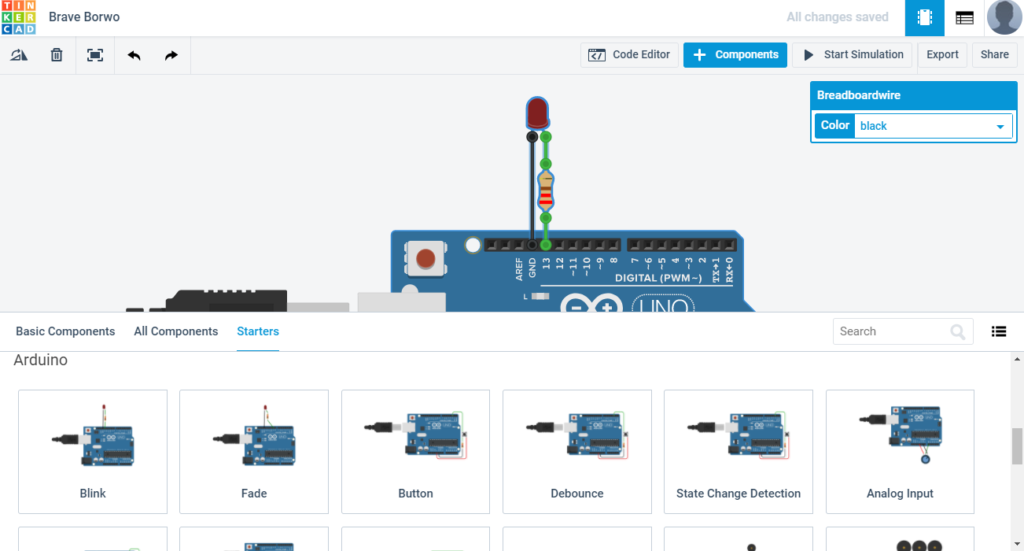
Task: Click the trash delete icon
Action: click(x=57, y=55)
